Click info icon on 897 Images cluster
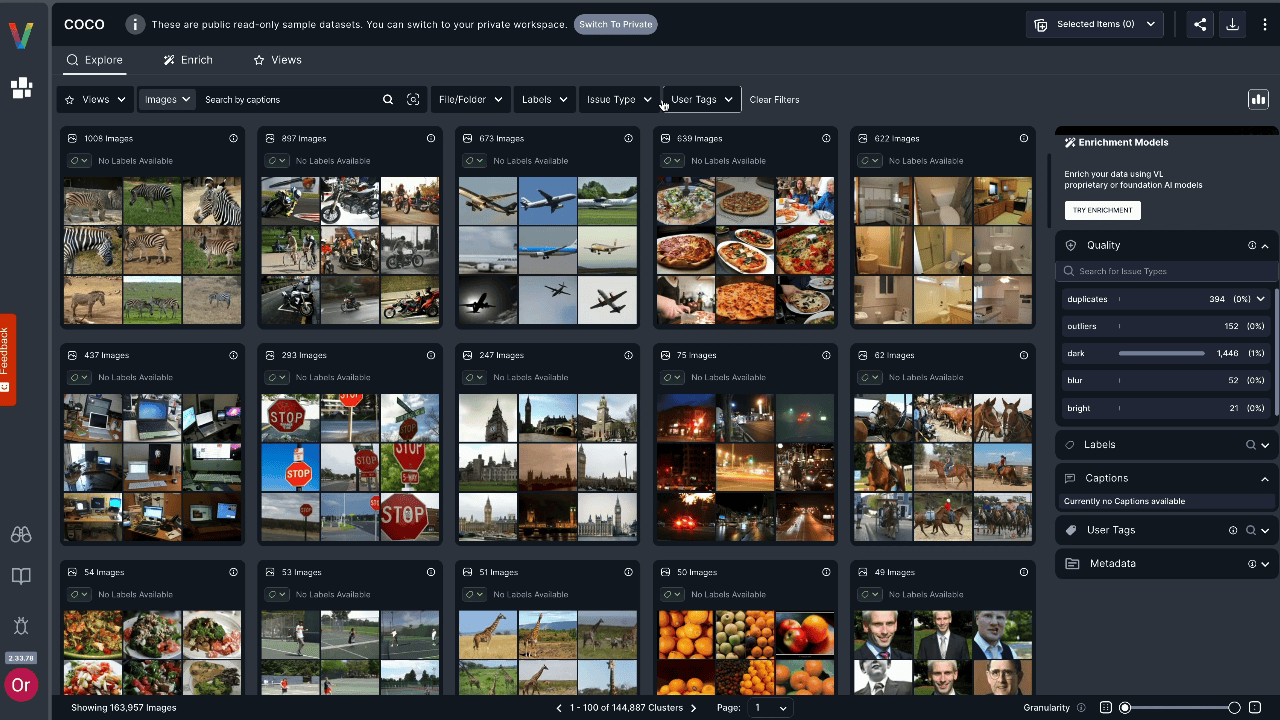 [431, 138]
